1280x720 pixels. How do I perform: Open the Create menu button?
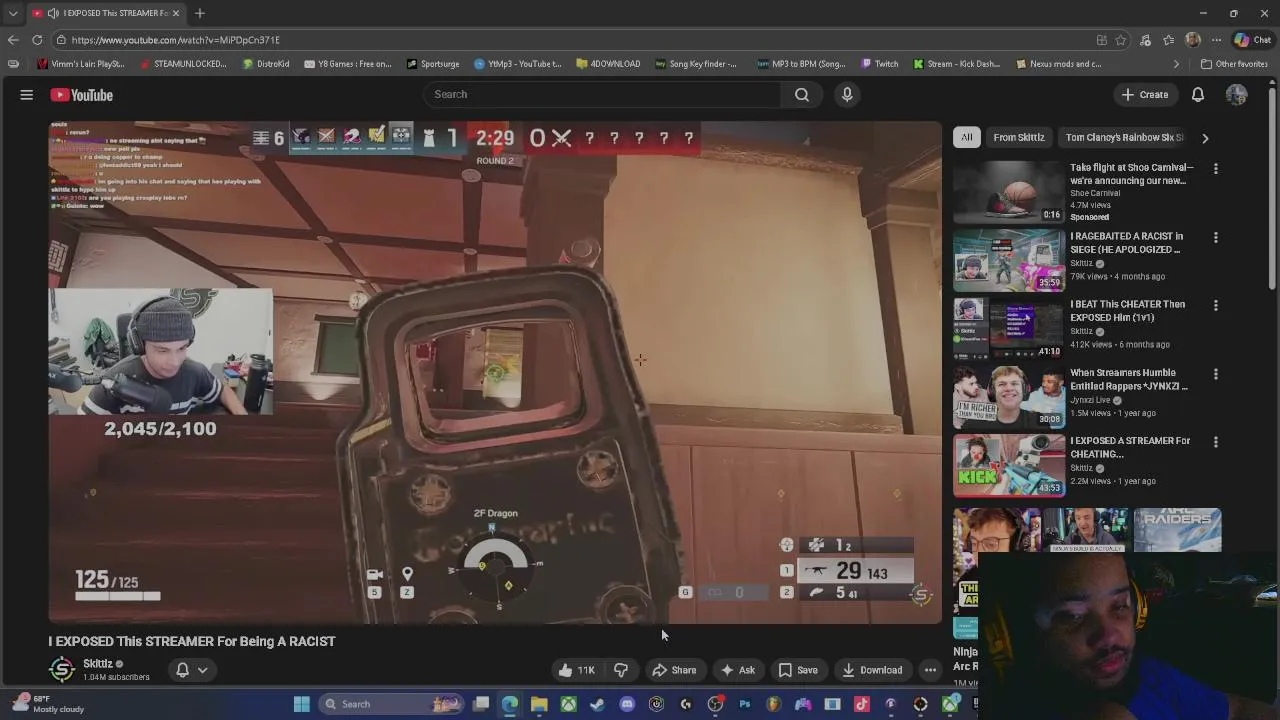point(1145,95)
